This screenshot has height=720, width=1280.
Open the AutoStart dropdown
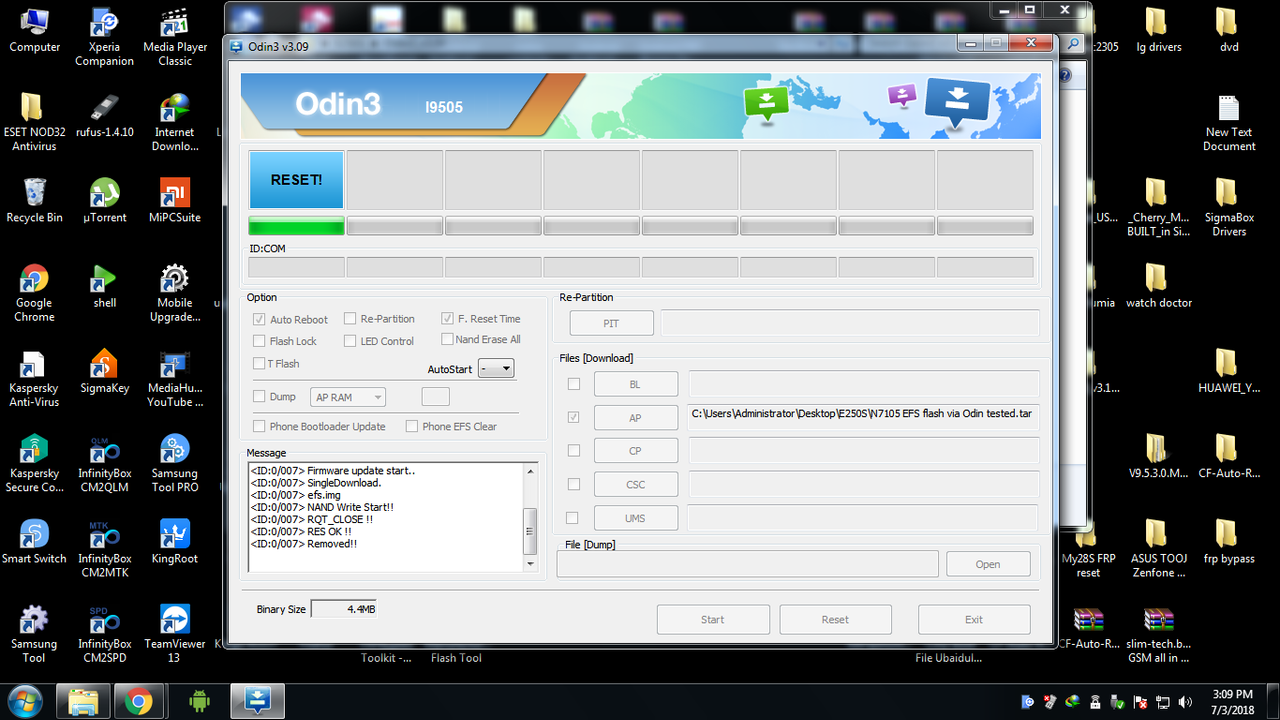click(496, 368)
